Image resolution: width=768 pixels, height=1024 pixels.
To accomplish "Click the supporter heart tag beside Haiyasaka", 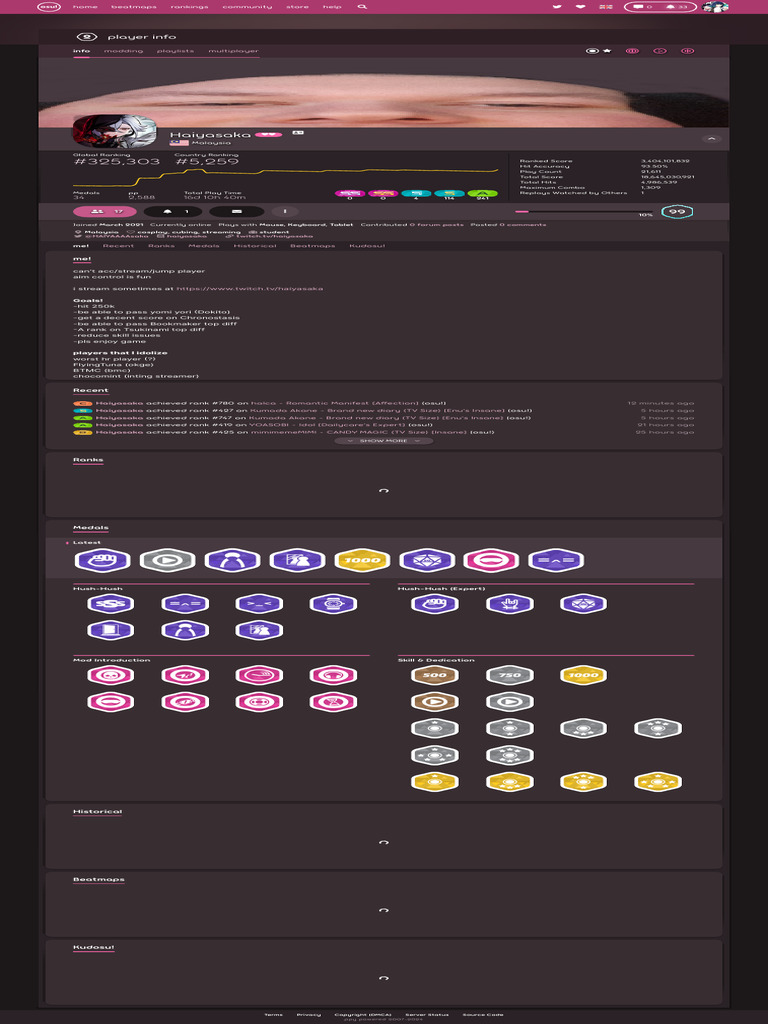I will click(268, 135).
